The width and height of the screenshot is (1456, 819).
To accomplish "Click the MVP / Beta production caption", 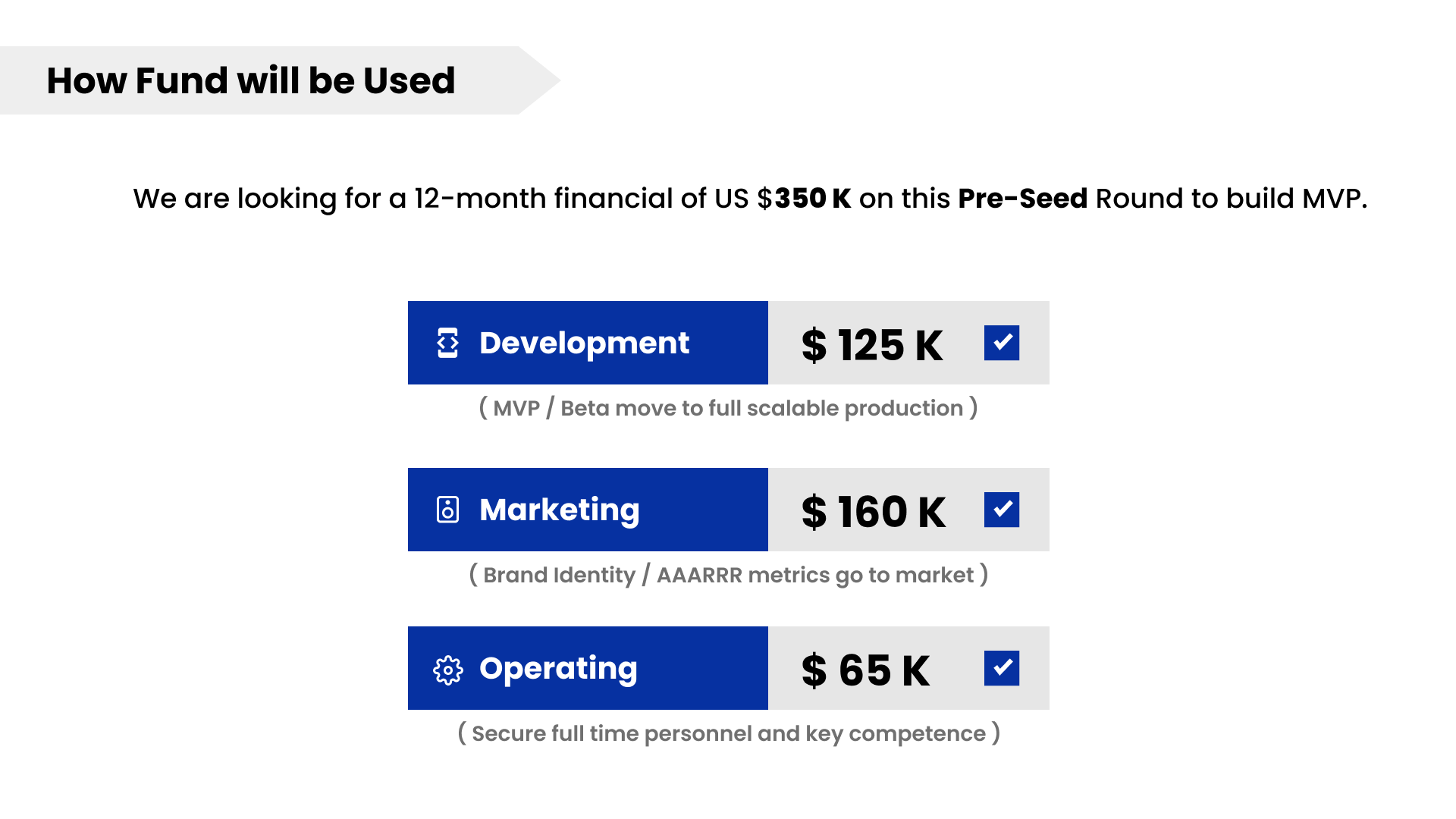I will [728, 408].
